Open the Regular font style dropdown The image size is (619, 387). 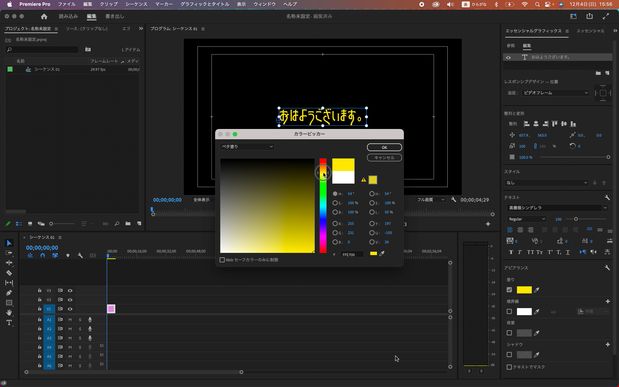[526, 219]
